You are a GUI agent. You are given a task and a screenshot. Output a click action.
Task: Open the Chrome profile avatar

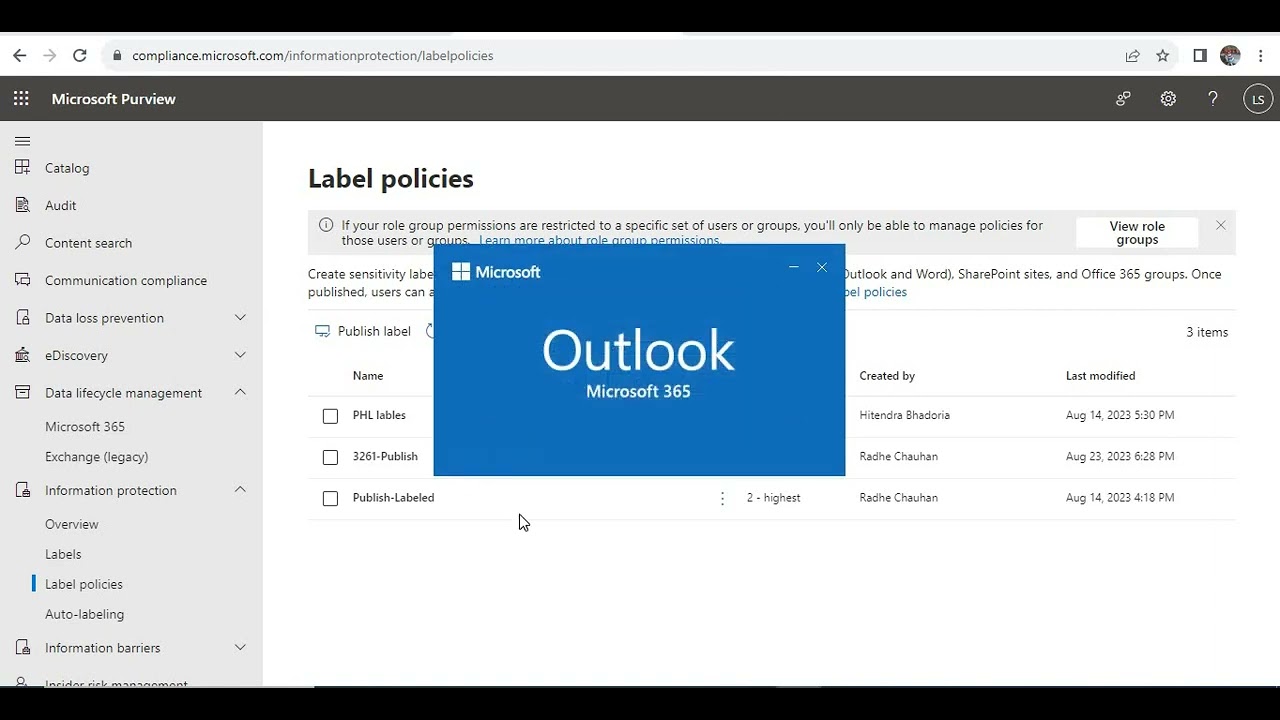click(x=1230, y=56)
